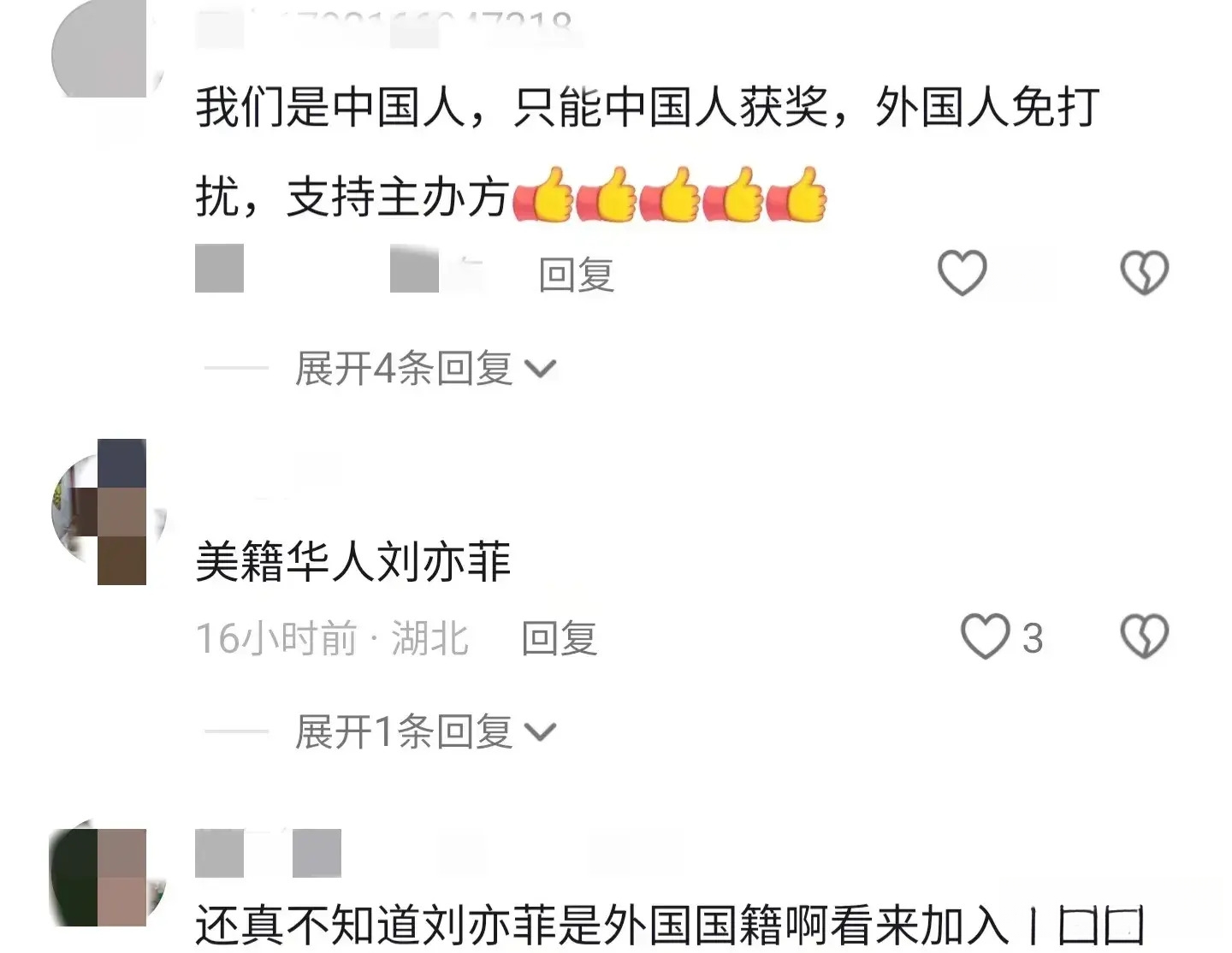
Task: Dislike the first comment with broken heart
Action: coord(1145,273)
